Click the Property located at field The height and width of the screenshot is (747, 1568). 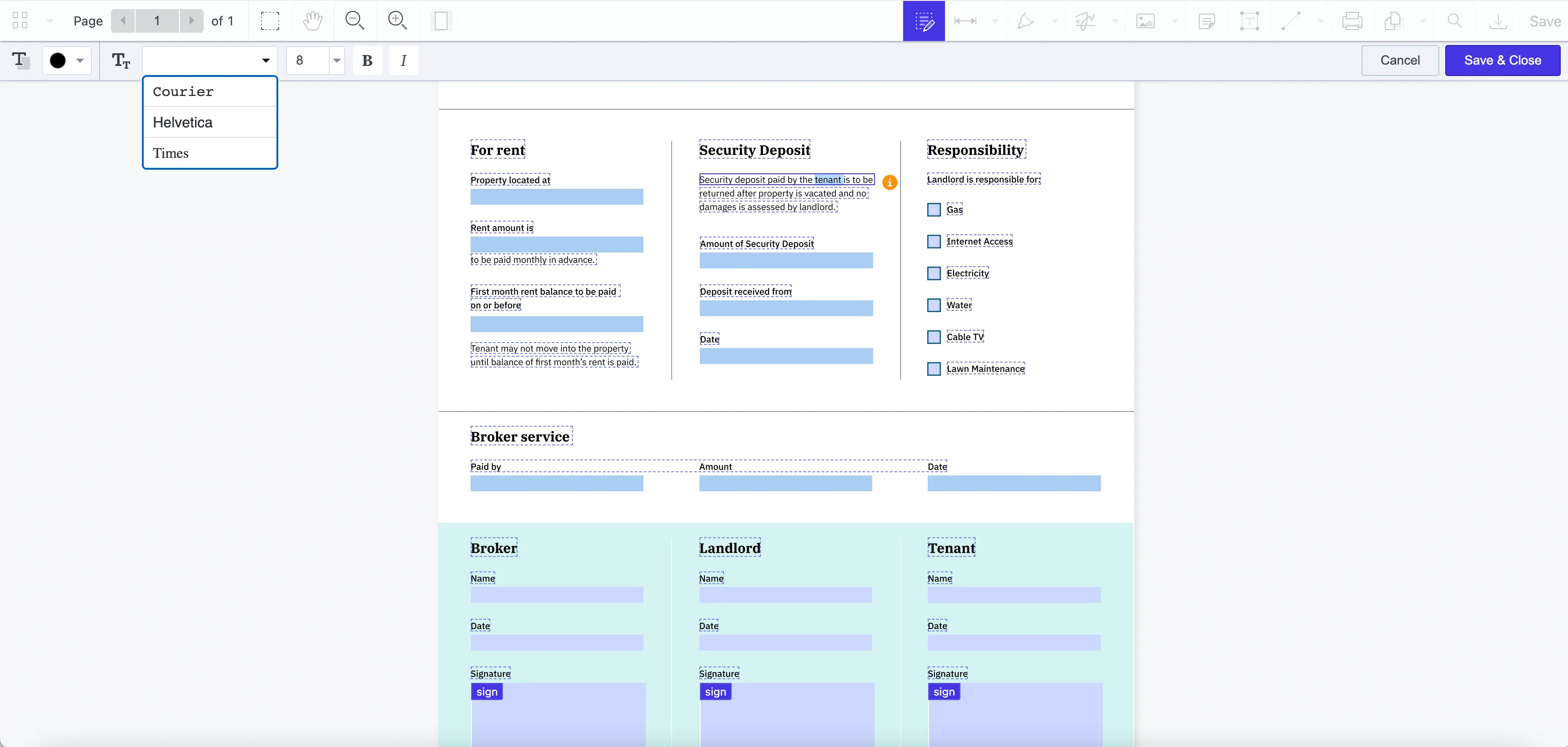[x=556, y=197]
